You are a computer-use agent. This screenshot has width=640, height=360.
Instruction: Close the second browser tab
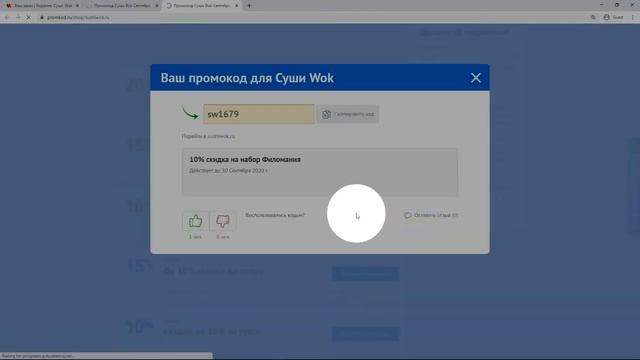(x=157, y=6)
